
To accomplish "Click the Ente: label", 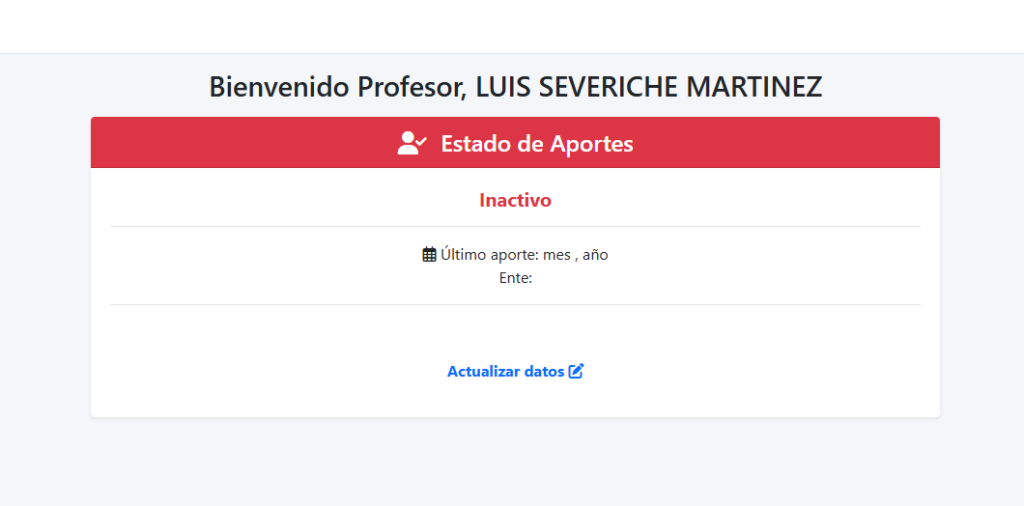I will pyautogui.click(x=515, y=278).
